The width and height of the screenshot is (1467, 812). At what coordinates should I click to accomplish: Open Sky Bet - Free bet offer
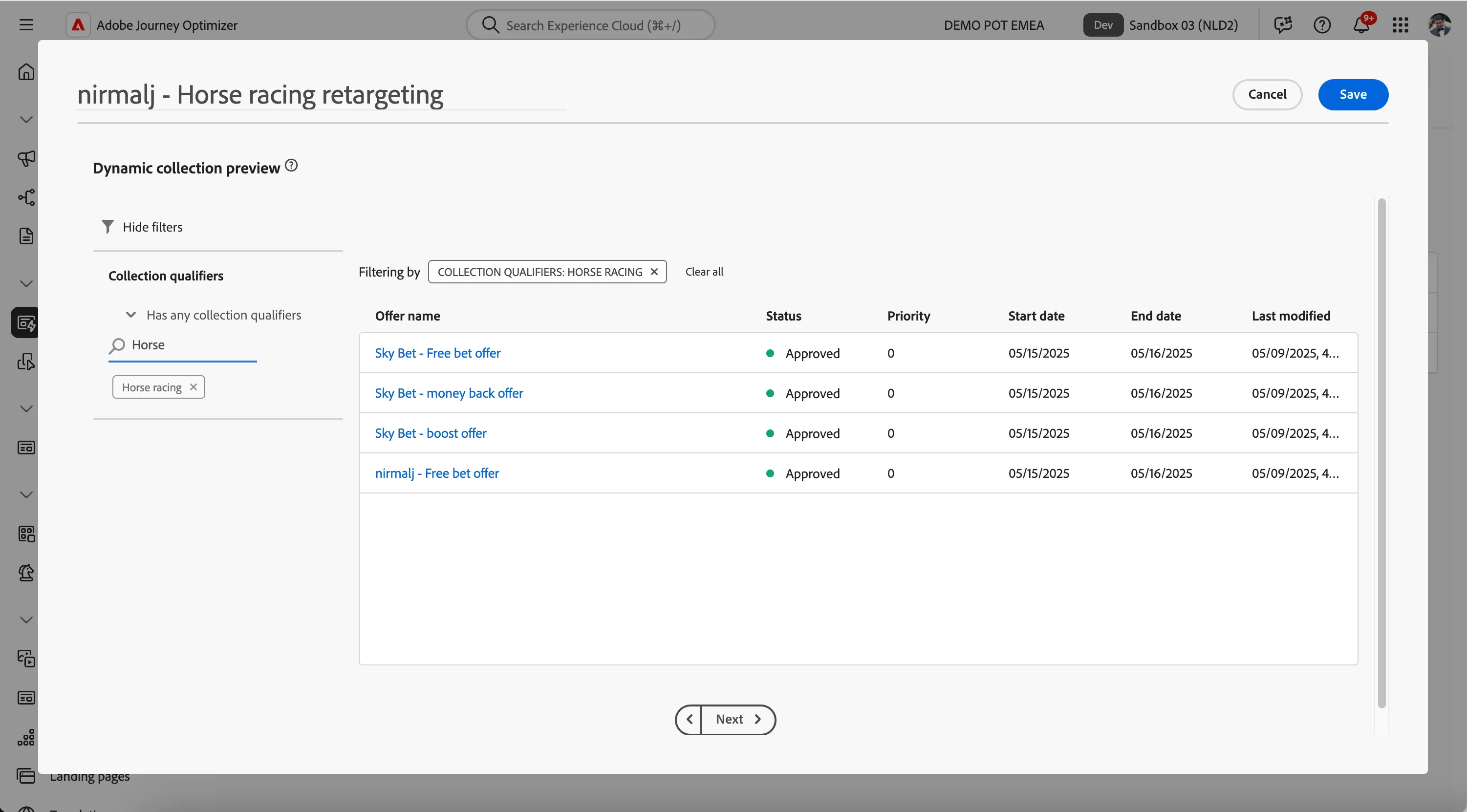click(437, 353)
